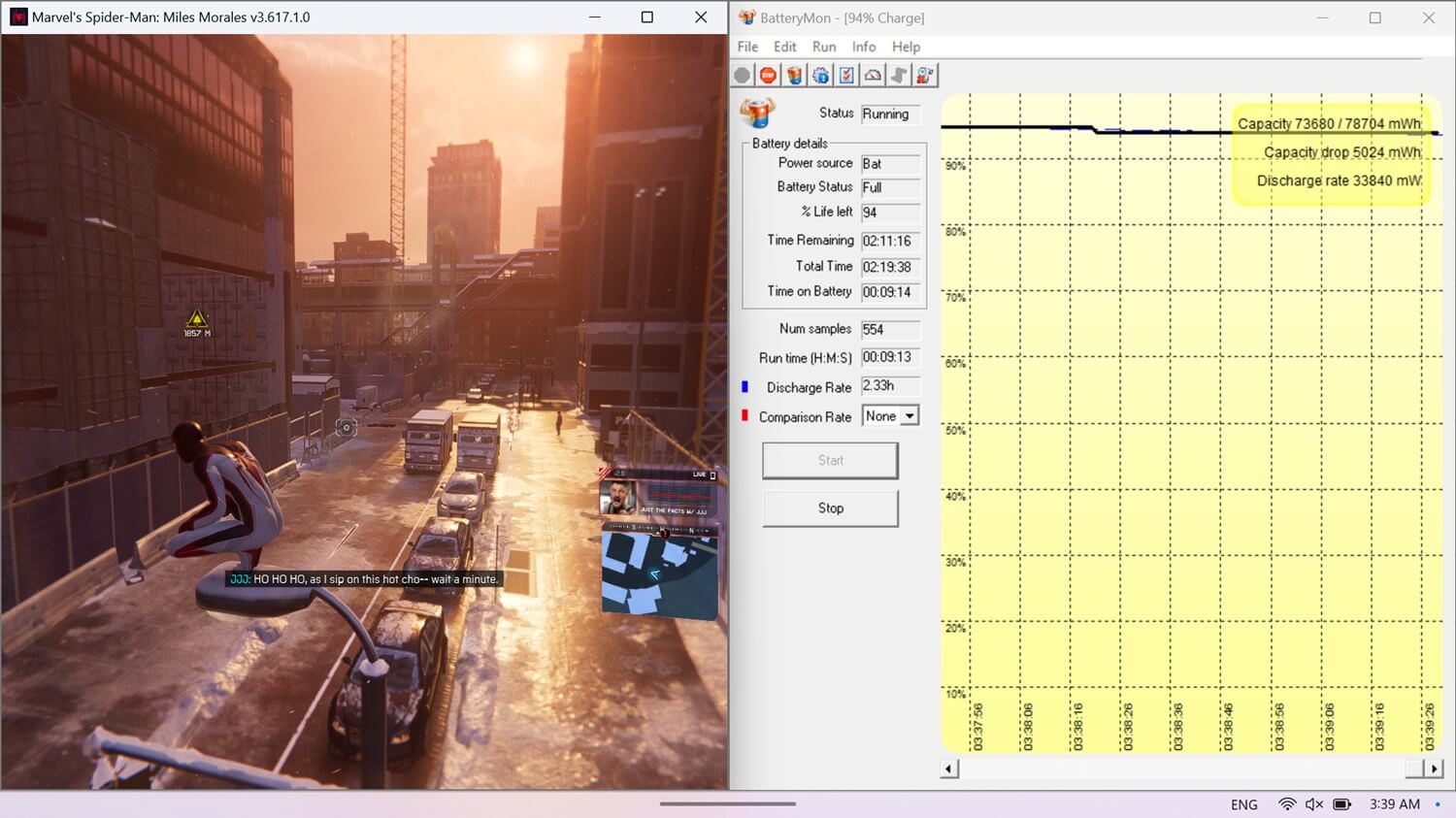
Task: Open the gear with blue info badge icon
Action: pyautogui.click(x=821, y=76)
